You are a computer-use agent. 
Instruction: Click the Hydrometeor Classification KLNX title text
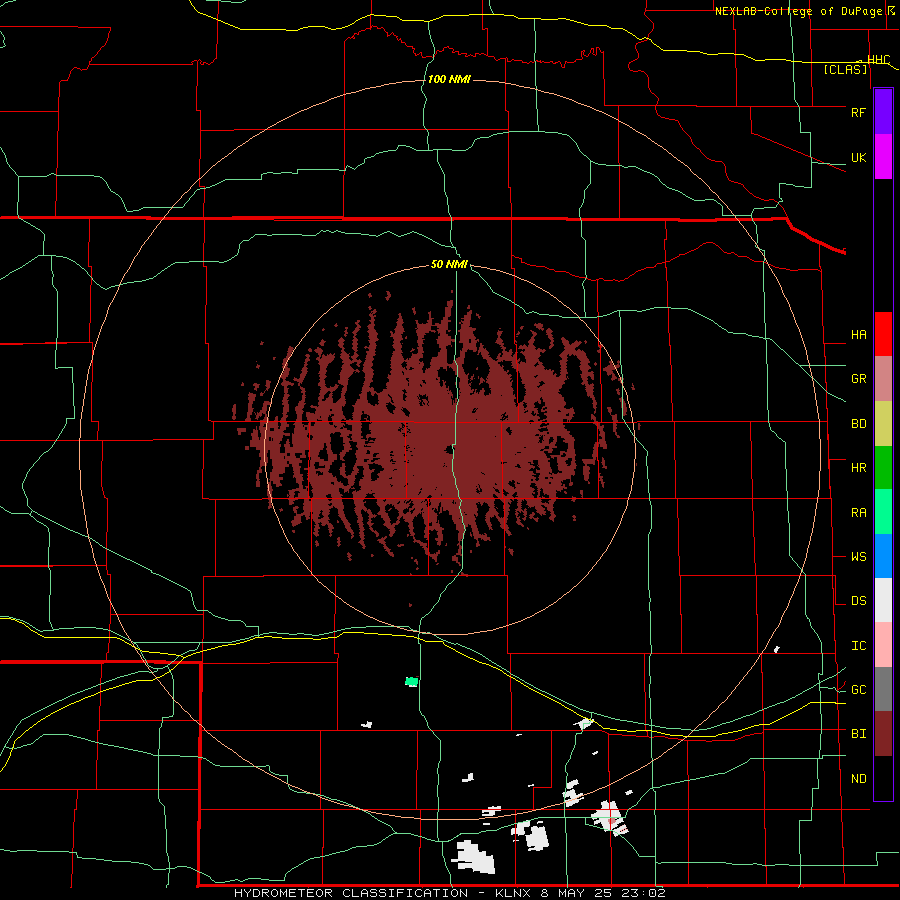click(449, 893)
